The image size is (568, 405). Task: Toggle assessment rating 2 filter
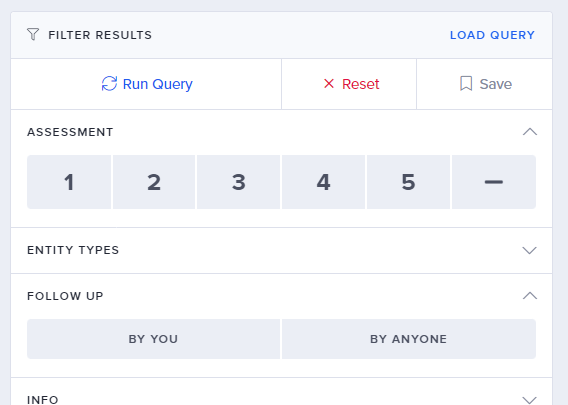(154, 182)
